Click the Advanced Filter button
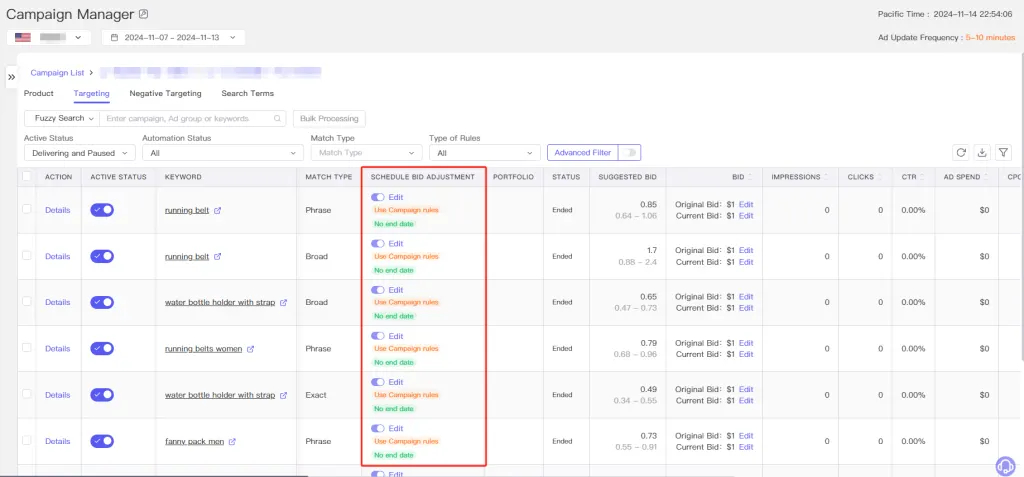The width and height of the screenshot is (1024, 477). pyautogui.click(x=583, y=152)
